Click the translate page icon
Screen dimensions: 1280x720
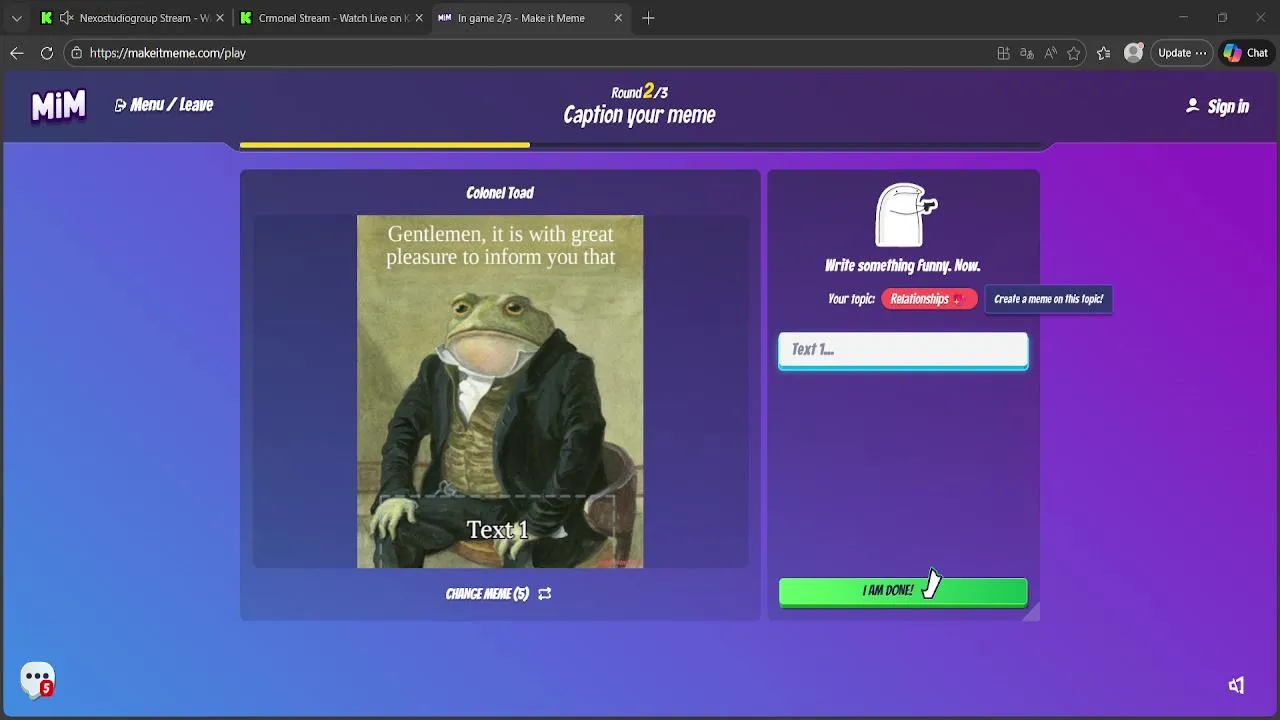point(1026,53)
